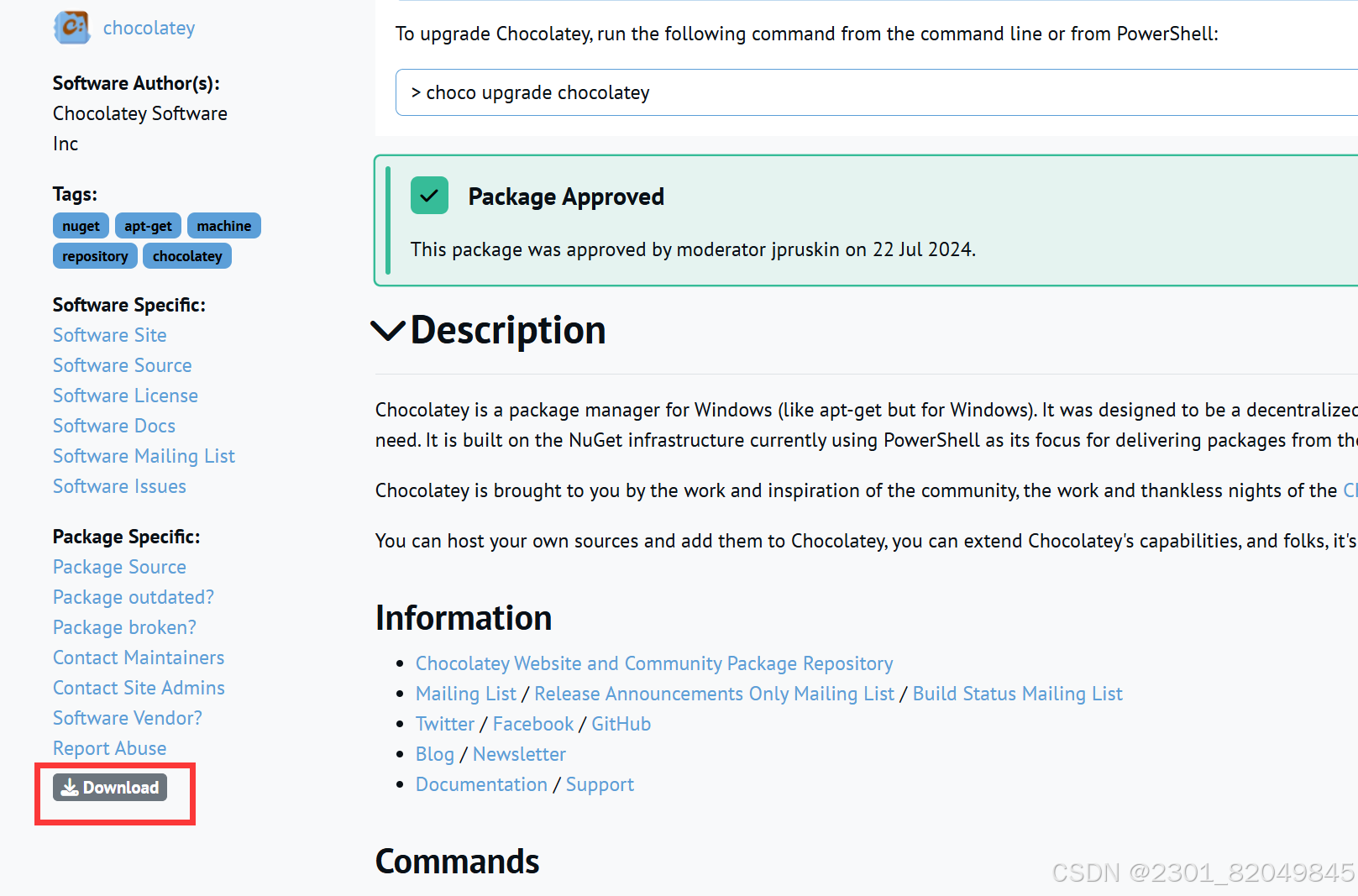Click the Description heading text
Viewport: 1358px width, 896px height.
(508, 330)
